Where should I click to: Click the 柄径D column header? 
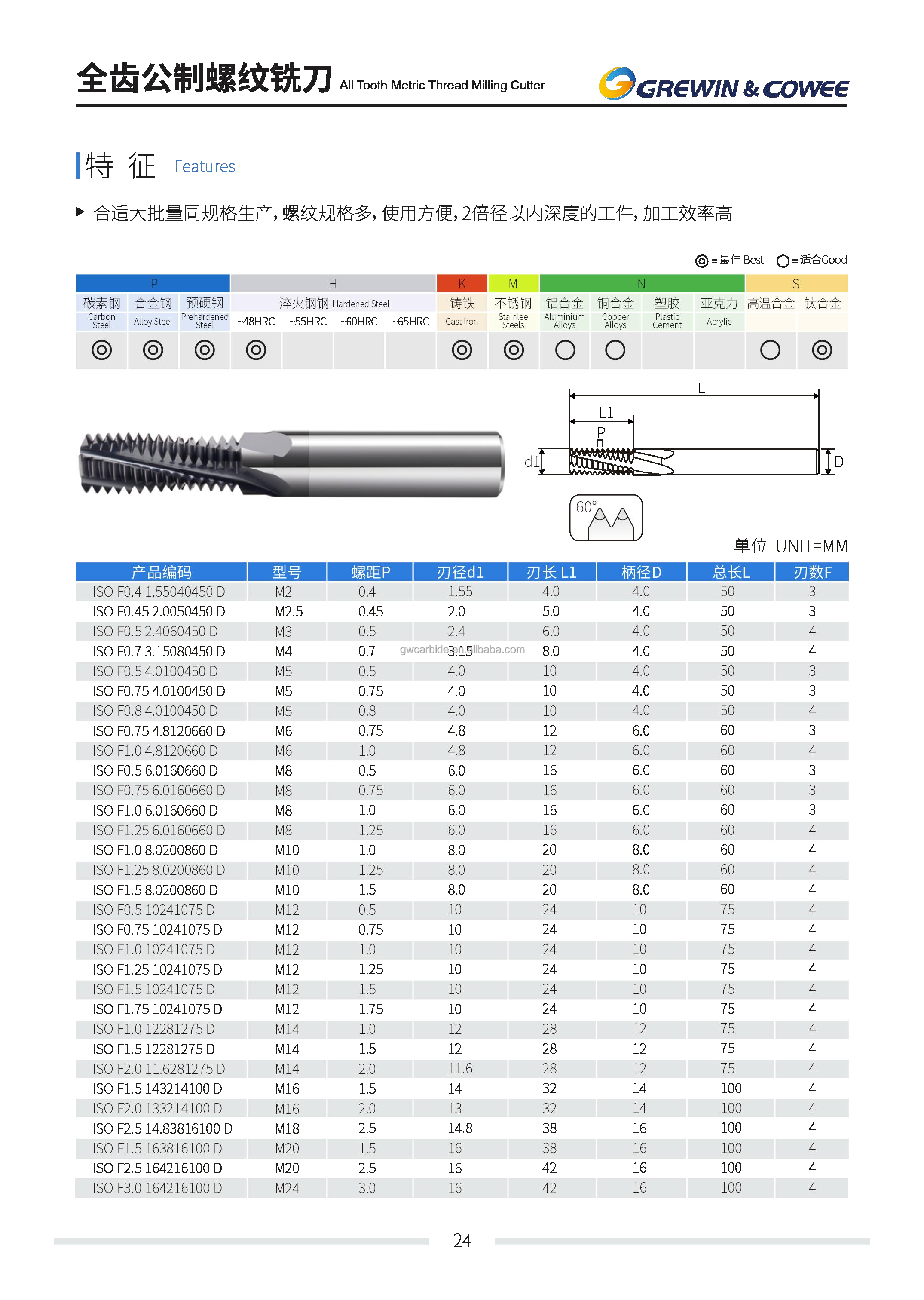641,572
